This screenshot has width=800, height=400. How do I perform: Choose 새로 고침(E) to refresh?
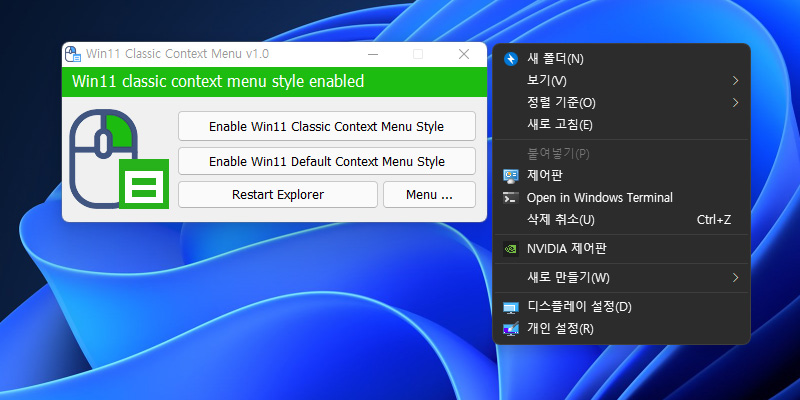[x=621, y=124]
